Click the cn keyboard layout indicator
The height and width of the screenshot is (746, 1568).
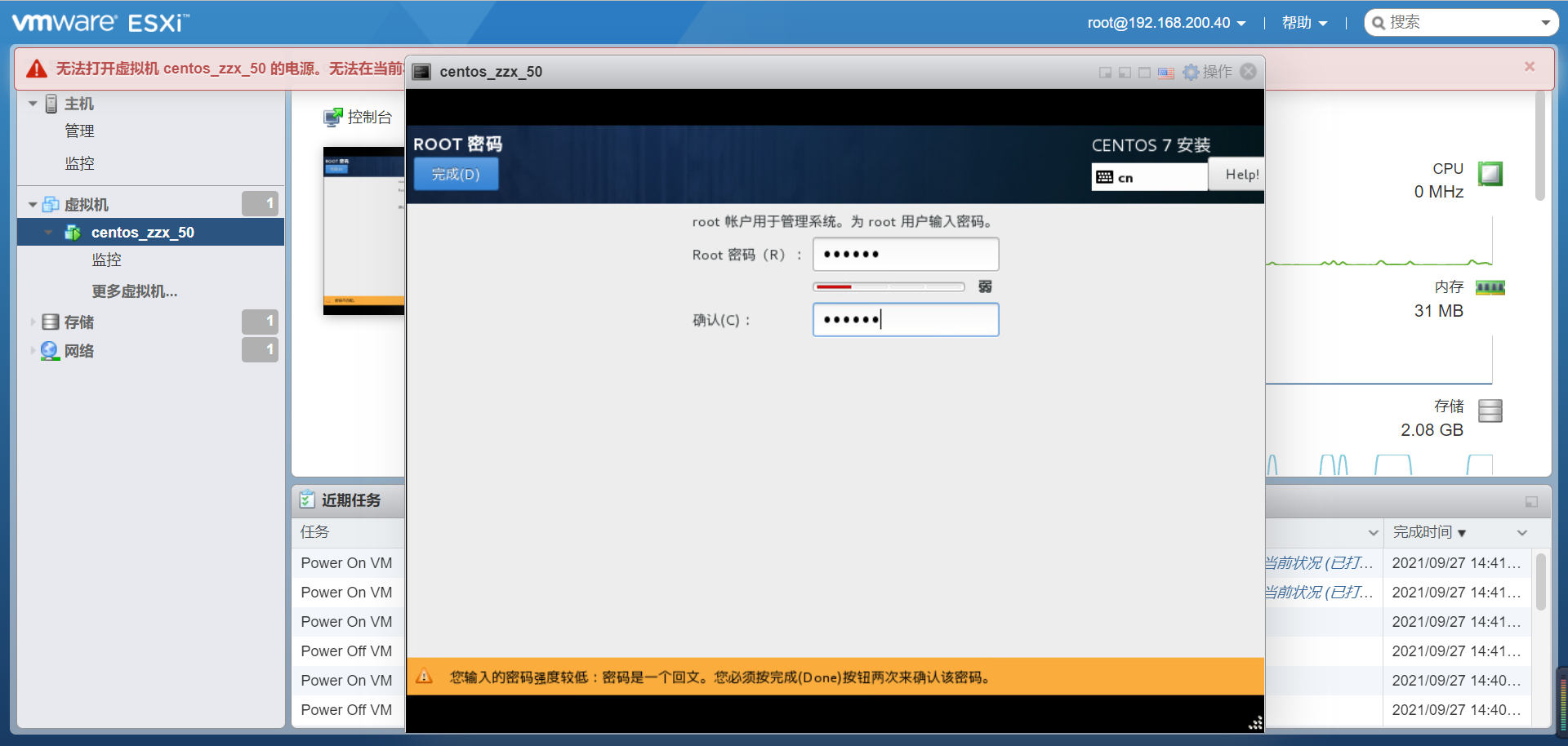point(1149,177)
